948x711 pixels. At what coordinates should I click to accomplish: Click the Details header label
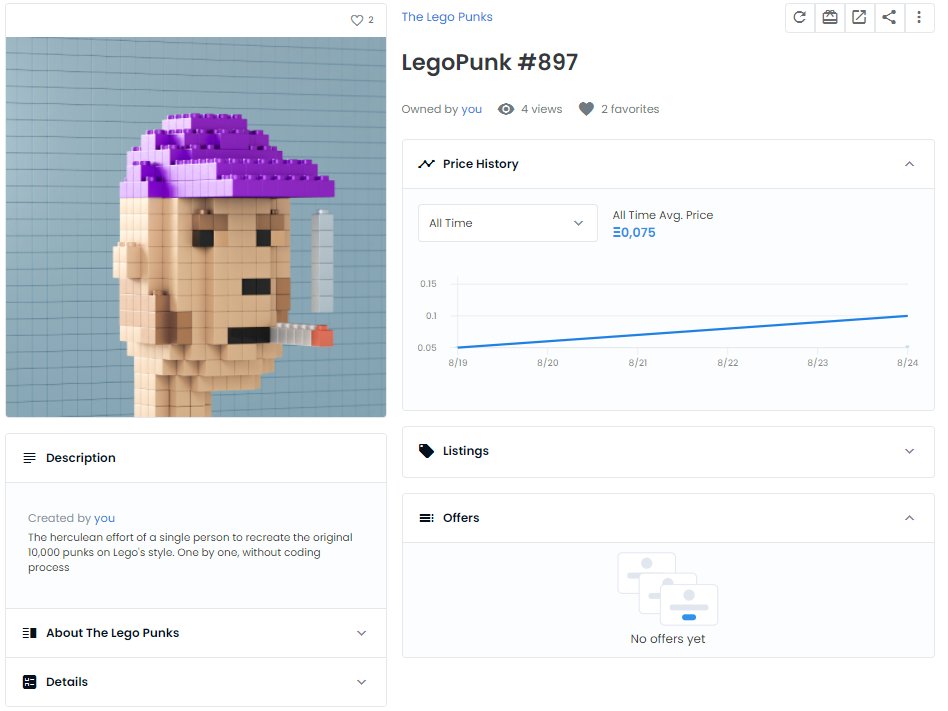point(67,682)
